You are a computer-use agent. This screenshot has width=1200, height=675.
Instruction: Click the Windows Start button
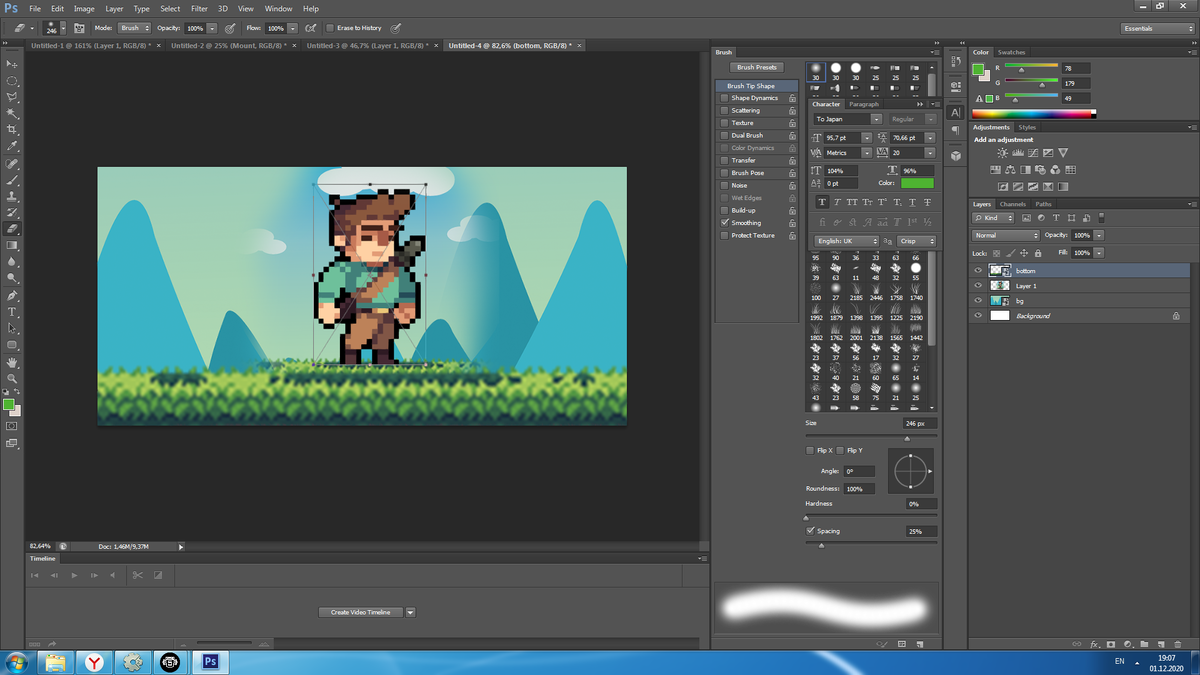coord(17,662)
